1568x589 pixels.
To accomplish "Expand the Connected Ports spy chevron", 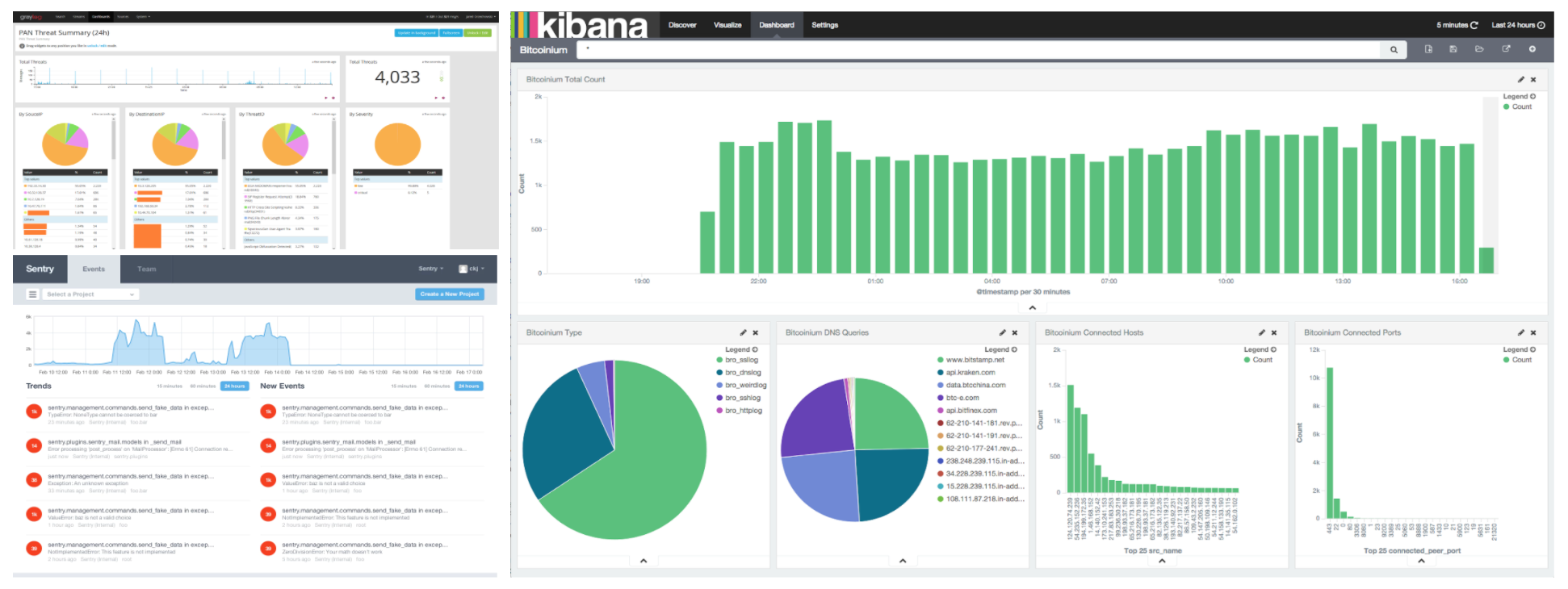I will tap(1421, 561).
